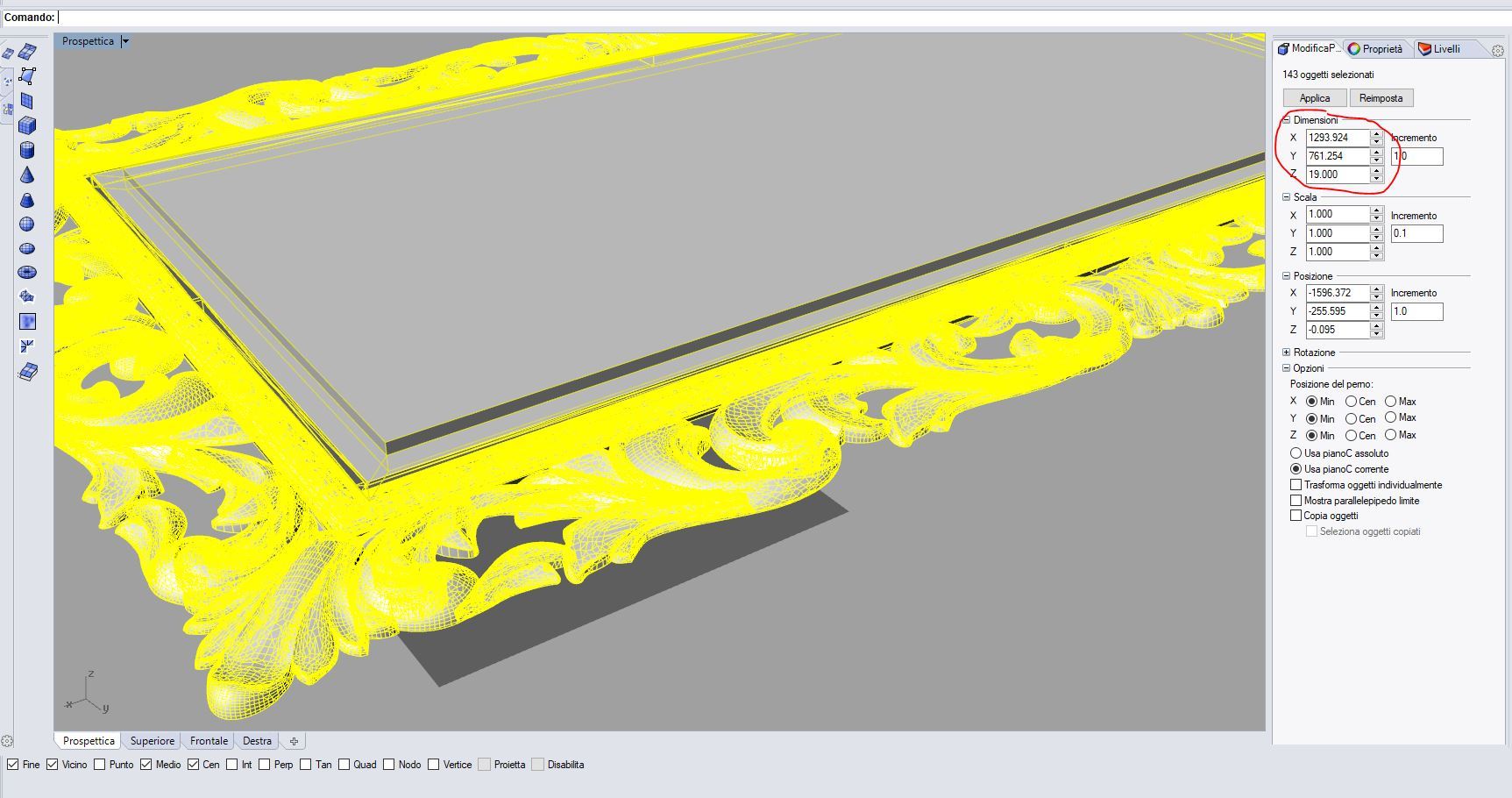Click the Comando command line input
The image size is (1512, 798).
(x=784, y=18)
